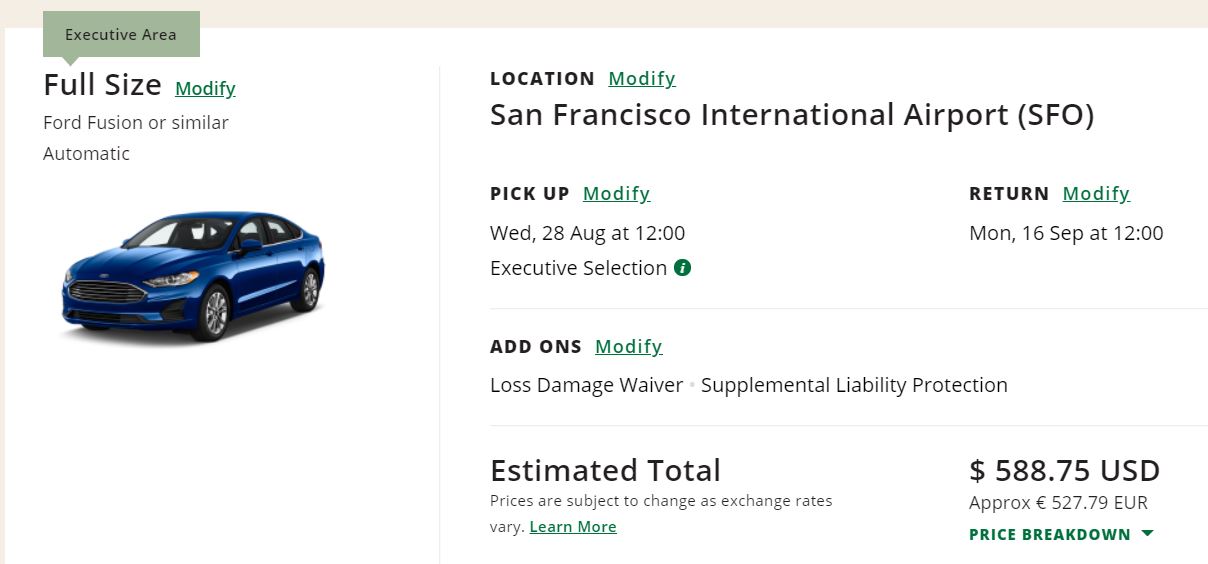Click the Executive Selection label

pos(578,268)
